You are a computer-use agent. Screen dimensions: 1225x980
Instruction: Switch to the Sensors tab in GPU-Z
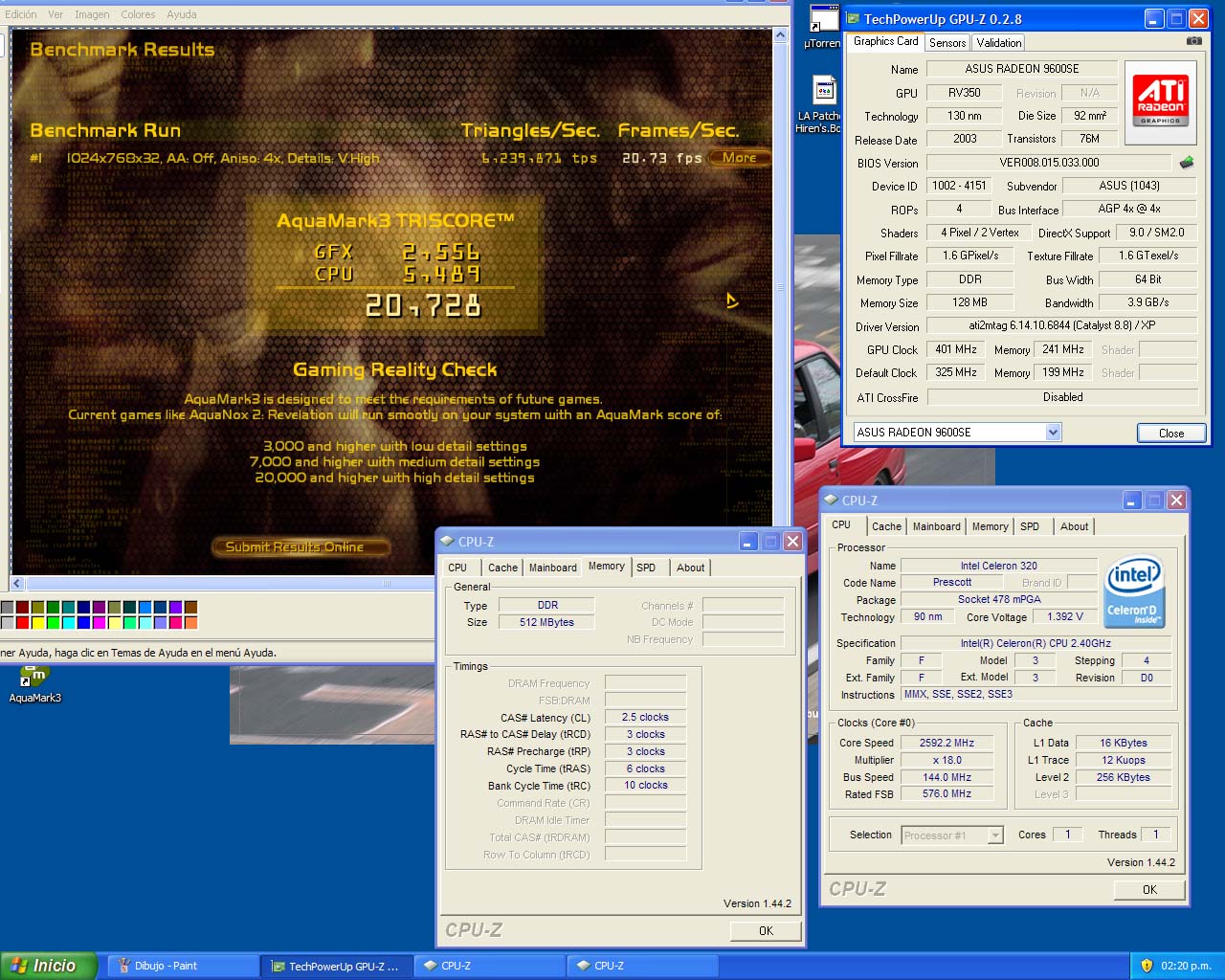(947, 42)
